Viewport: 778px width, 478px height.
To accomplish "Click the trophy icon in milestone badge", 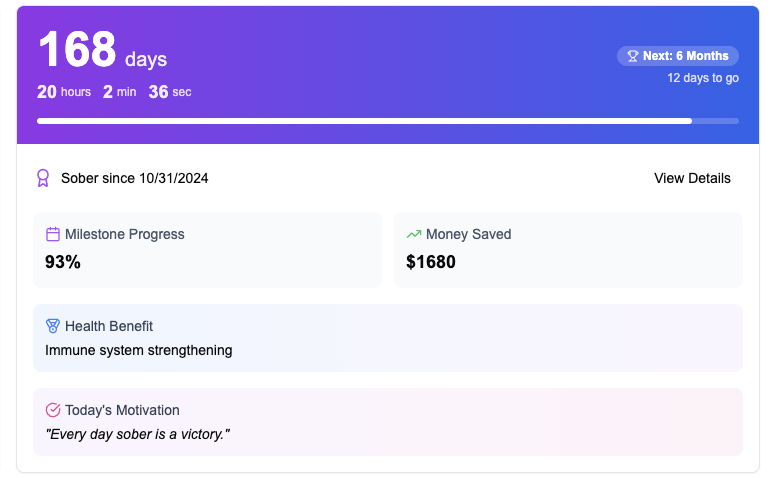I will [x=632, y=56].
